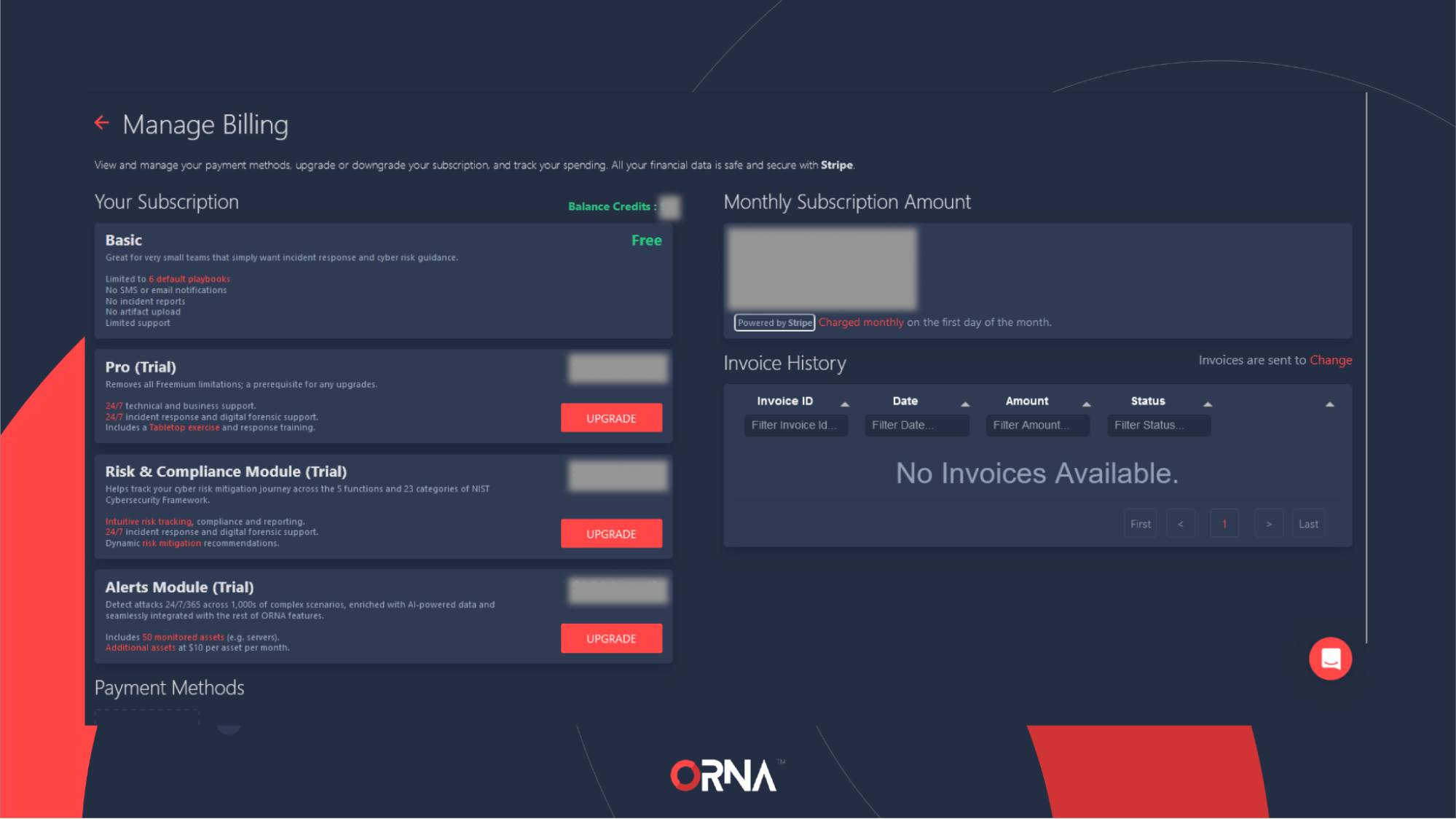Navigate to next page in invoice history
Viewport: 1456px width, 819px height.
click(1268, 524)
